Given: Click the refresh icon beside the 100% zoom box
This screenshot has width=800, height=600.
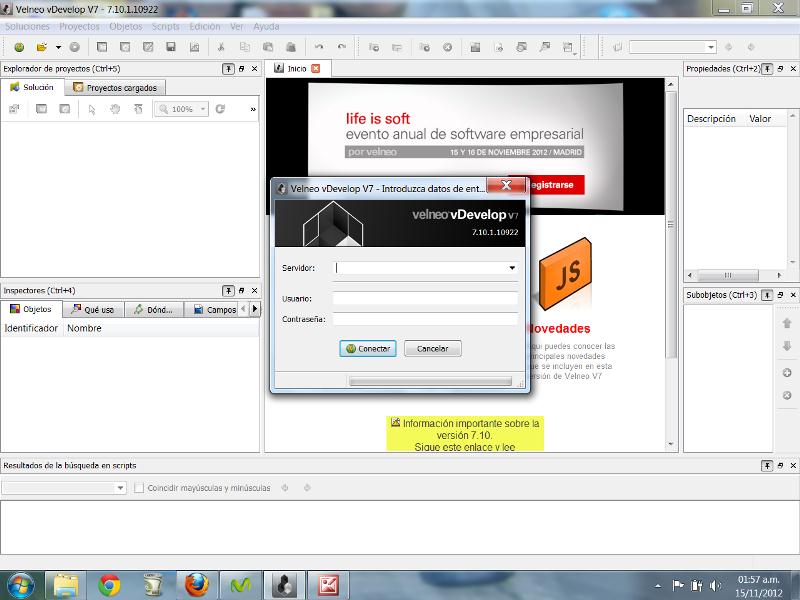Looking at the screenshot, I should [x=220, y=109].
